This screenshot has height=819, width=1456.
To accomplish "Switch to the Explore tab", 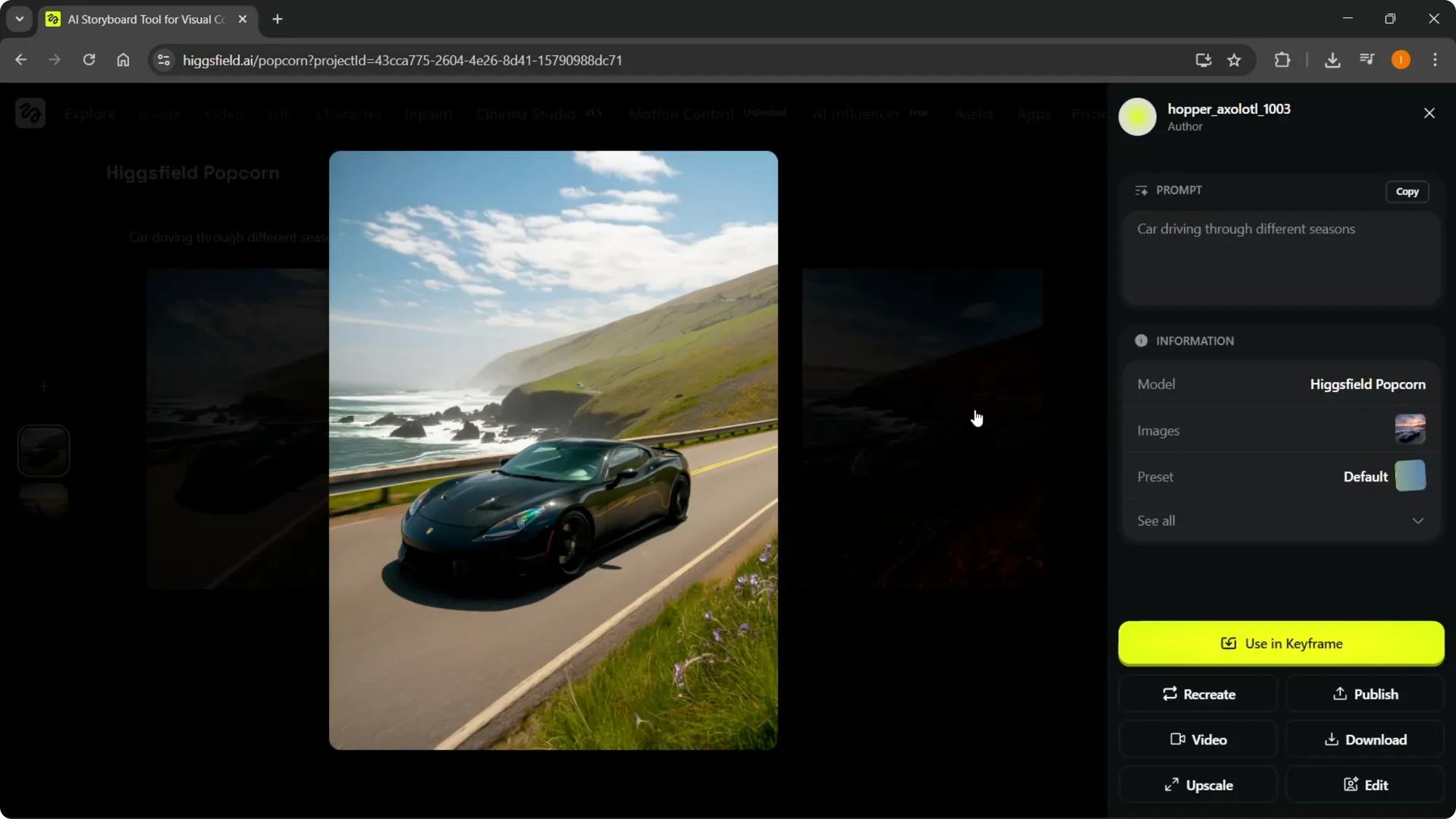I will click(89, 114).
